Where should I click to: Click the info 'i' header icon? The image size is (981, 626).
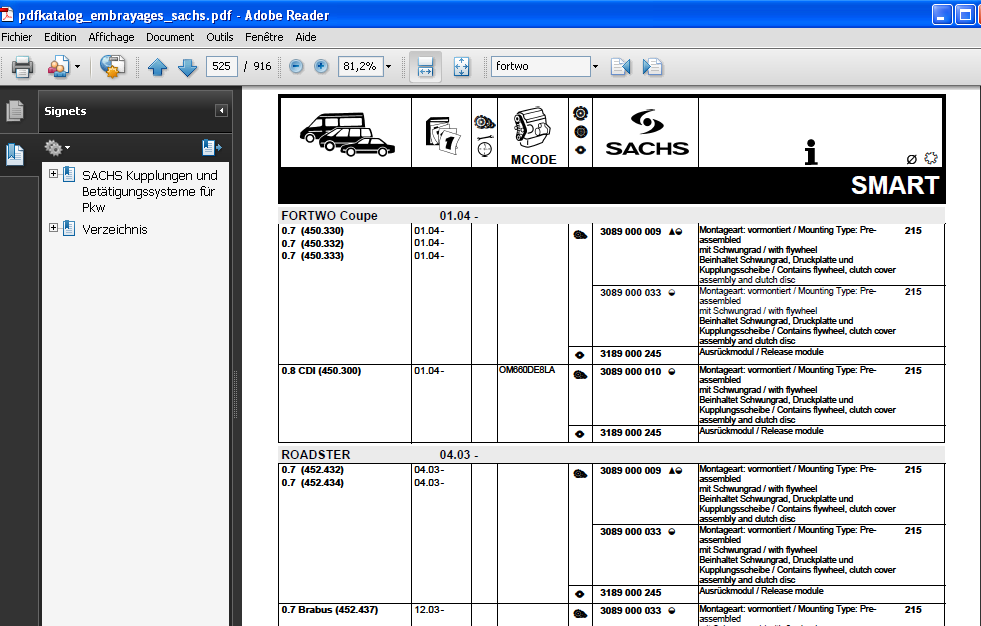click(x=811, y=152)
